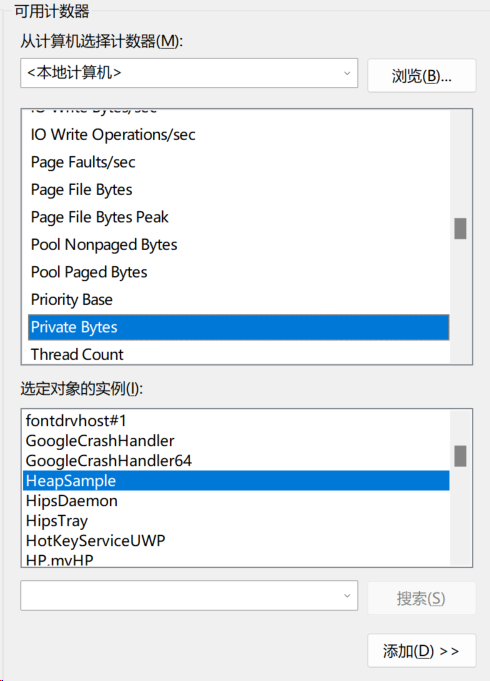Select Page Faults/sec counter

[239, 162]
